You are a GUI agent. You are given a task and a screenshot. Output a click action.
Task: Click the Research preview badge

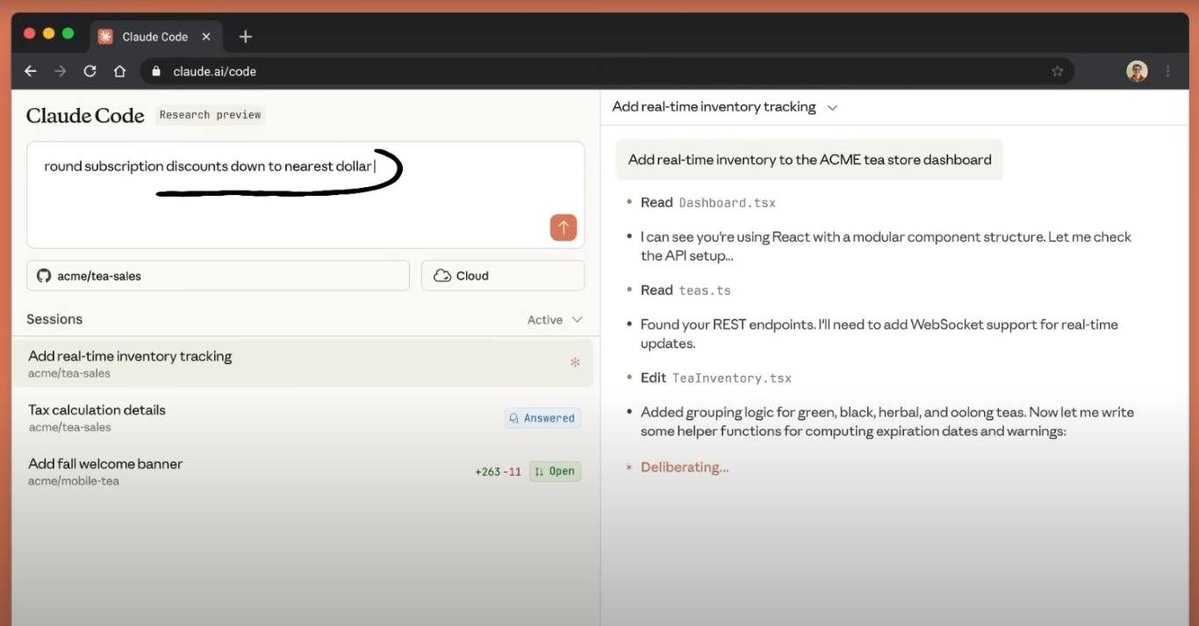[210, 115]
